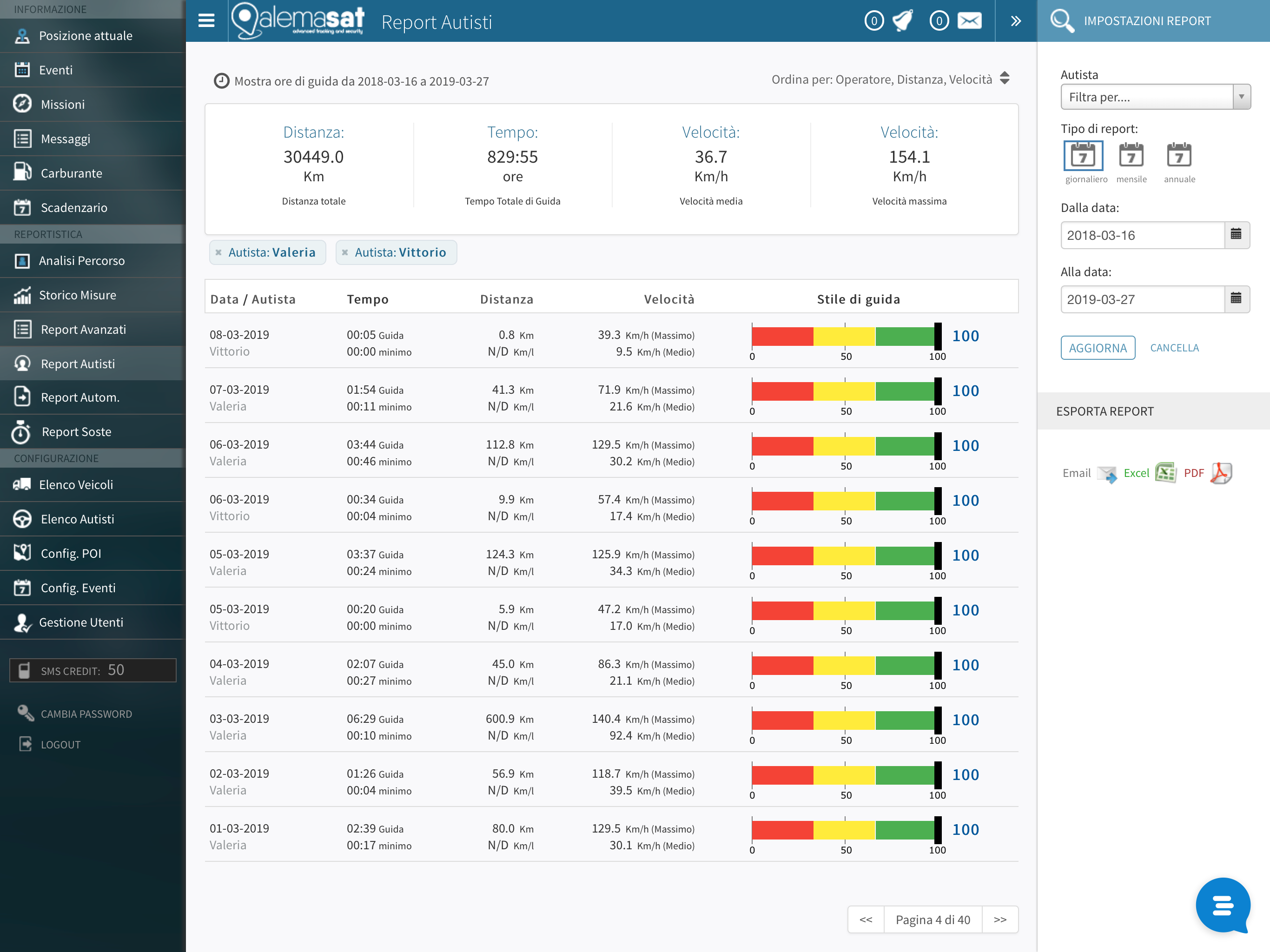Collapse settings panel with double chevron
The width and height of the screenshot is (1270, 952).
(1016, 21)
